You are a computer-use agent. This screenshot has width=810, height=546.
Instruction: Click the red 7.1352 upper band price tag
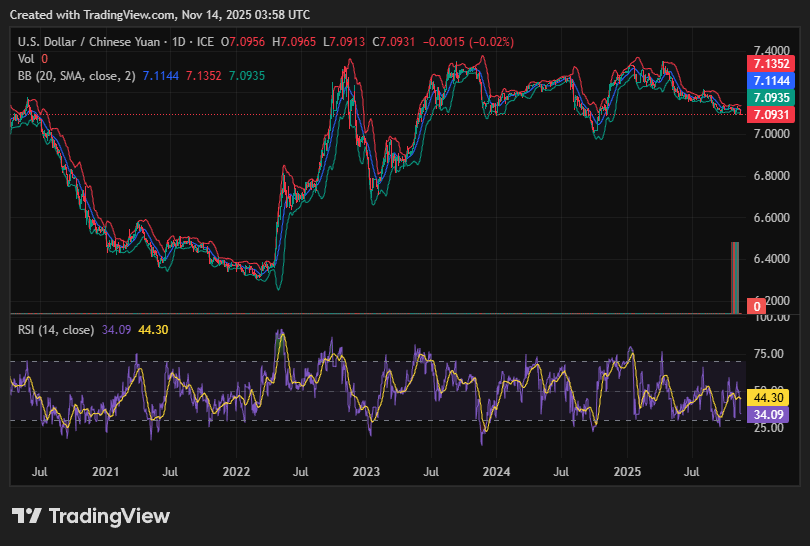click(x=771, y=64)
